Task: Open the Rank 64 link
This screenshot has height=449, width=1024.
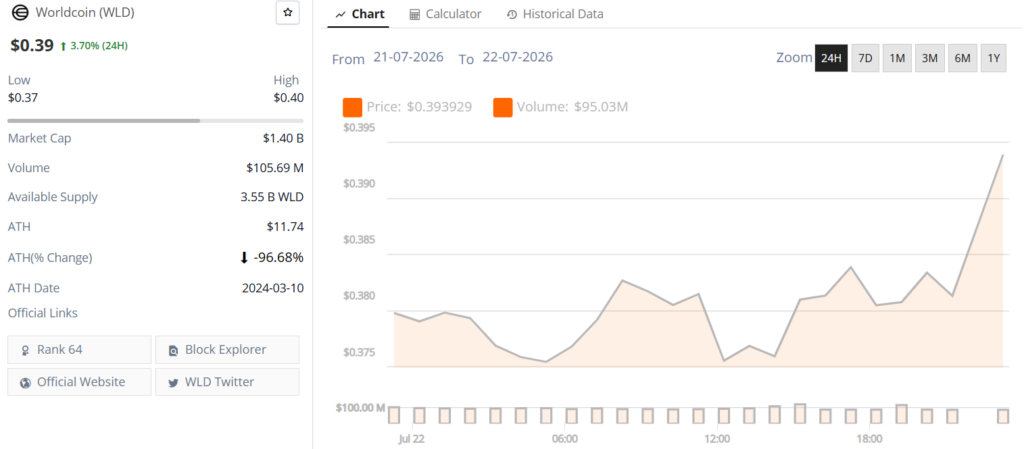Action: coord(79,349)
